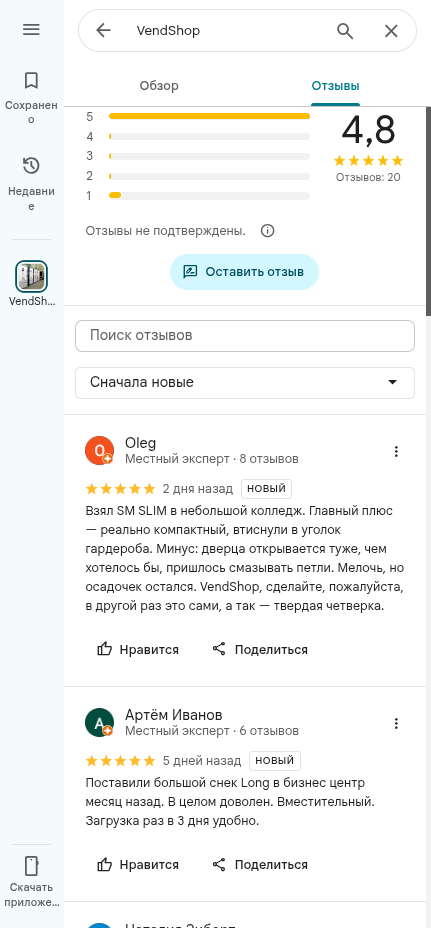Click Отзывов: 20 count text
This screenshot has width=431, height=928.
[368, 177]
